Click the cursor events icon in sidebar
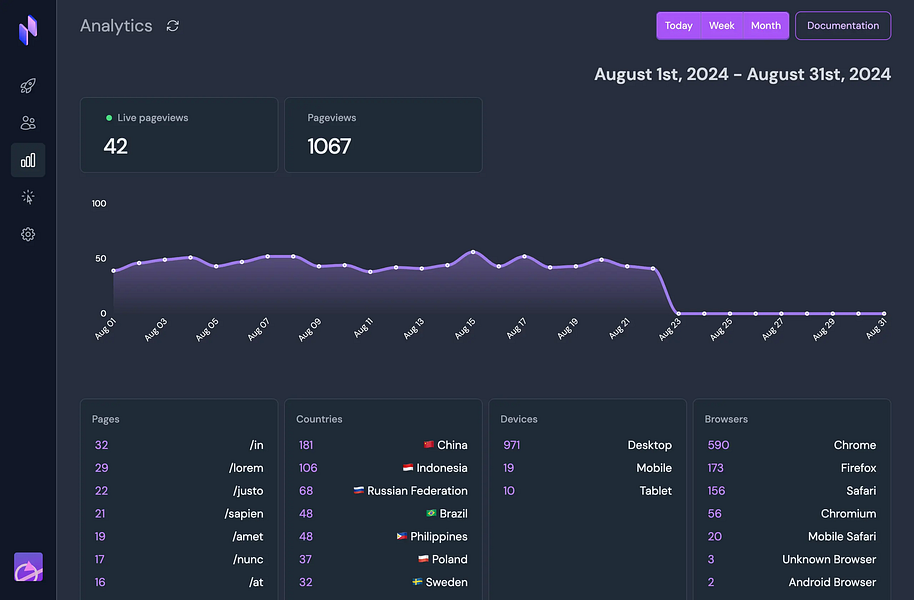914x600 pixels. pos(27,197)
